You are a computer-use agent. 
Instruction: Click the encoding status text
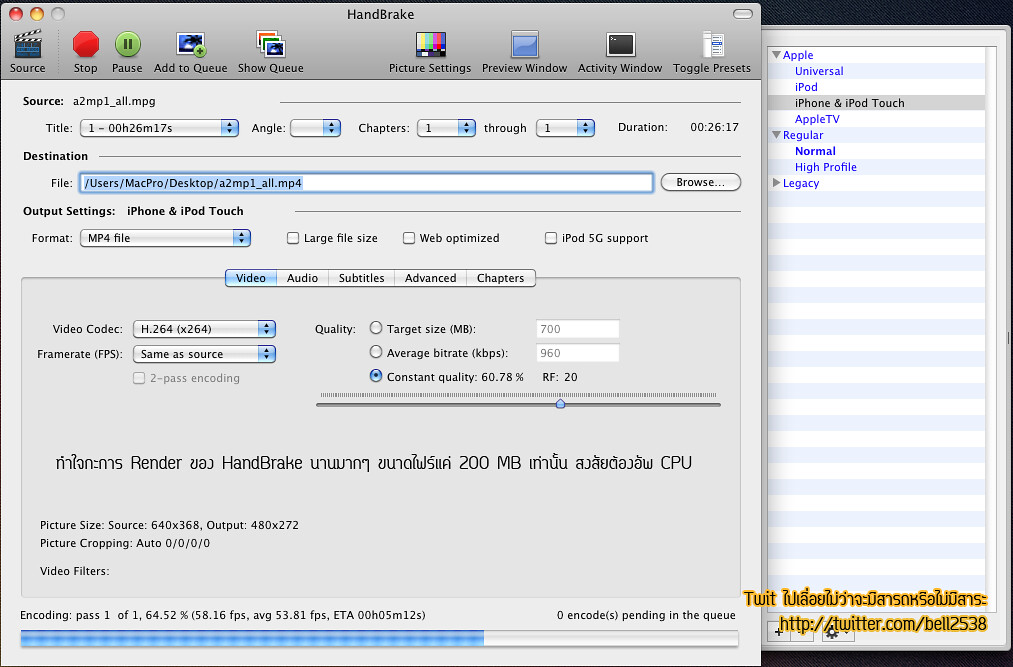point(222,615)
